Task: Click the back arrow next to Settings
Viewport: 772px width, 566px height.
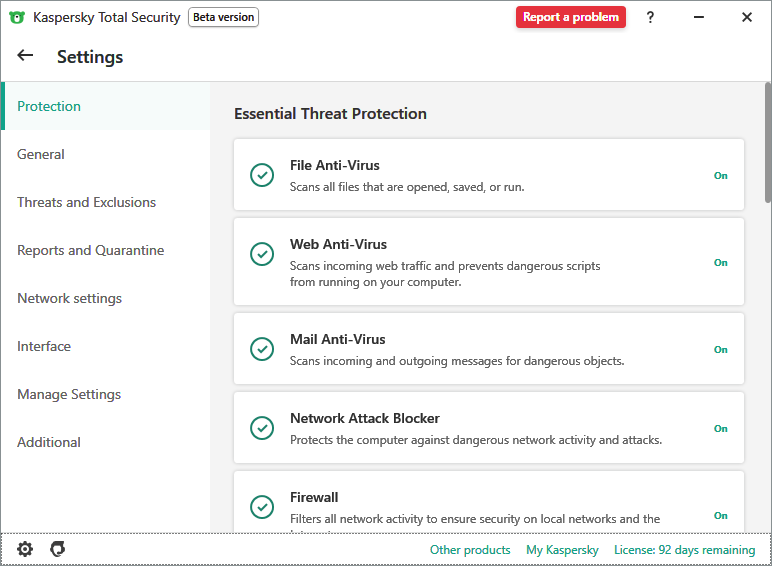Action: pos(25,56)
